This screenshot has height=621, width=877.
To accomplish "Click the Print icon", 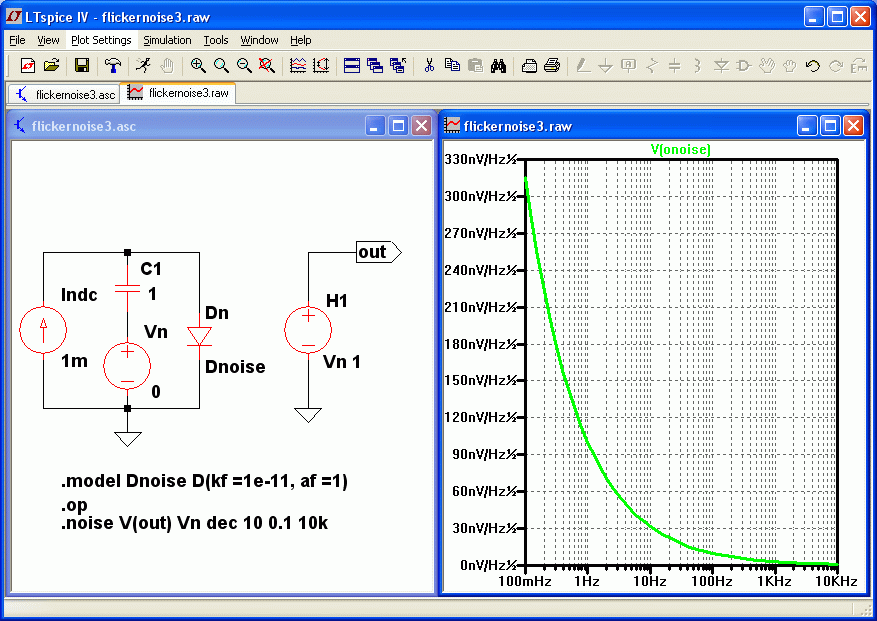I will tap(552, 65).
